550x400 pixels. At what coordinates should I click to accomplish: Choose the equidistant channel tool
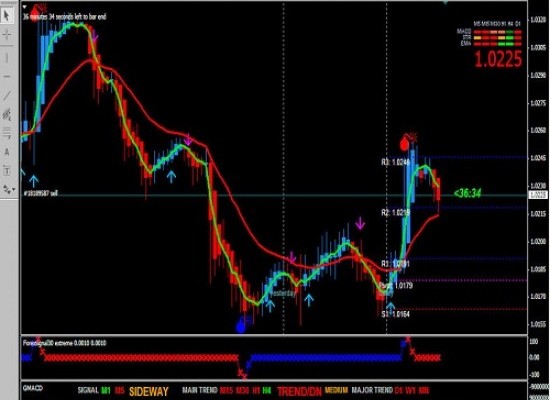pyautogui.click(x=7, y=114)
